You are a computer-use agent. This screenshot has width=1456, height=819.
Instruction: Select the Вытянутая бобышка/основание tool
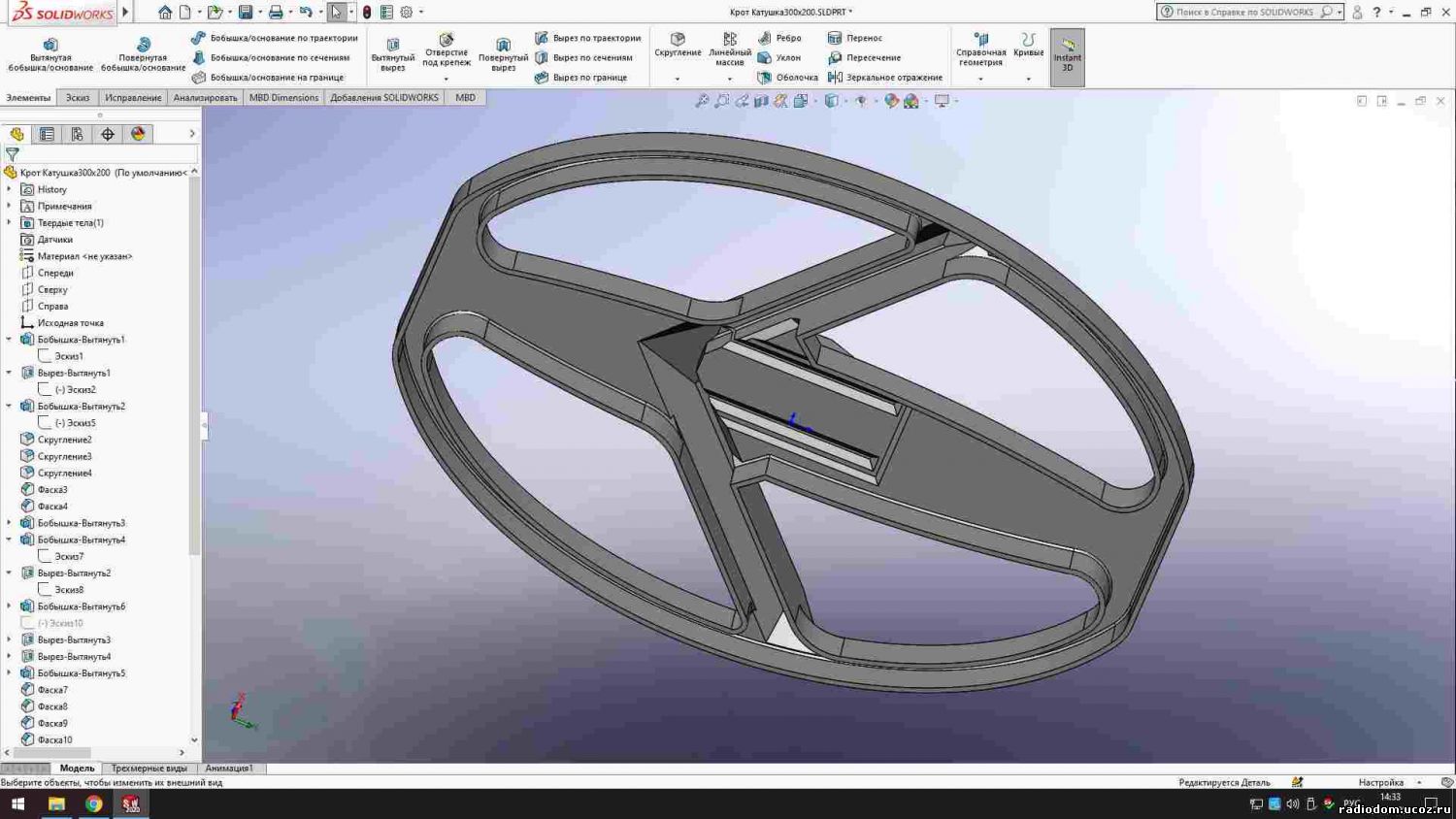[50, 54]
